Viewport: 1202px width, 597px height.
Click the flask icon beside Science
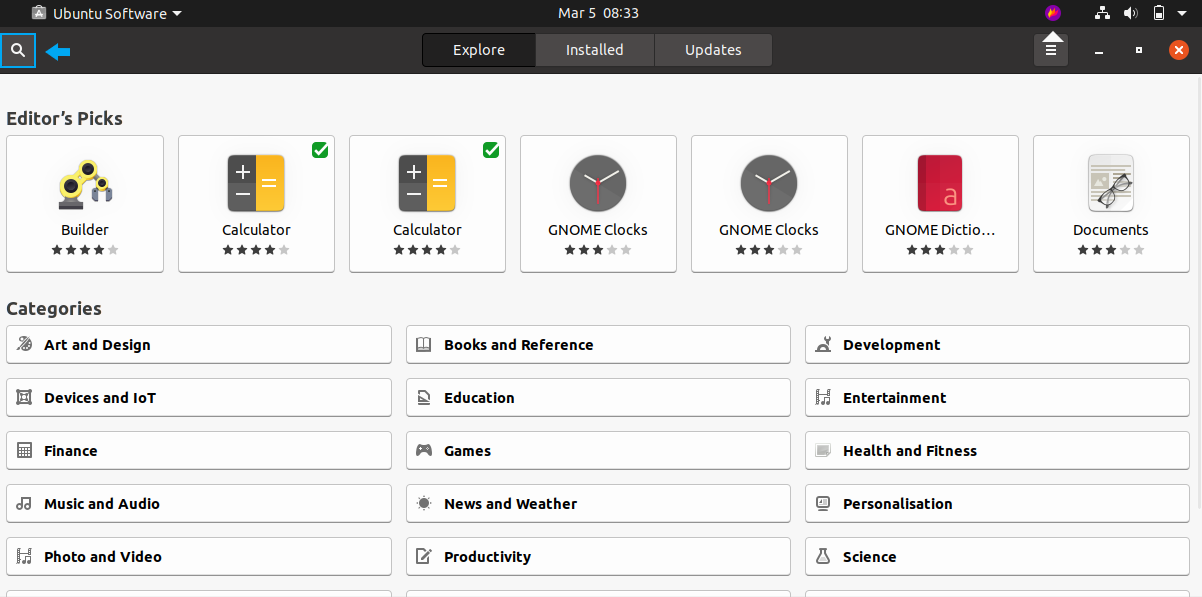point(823,557)
